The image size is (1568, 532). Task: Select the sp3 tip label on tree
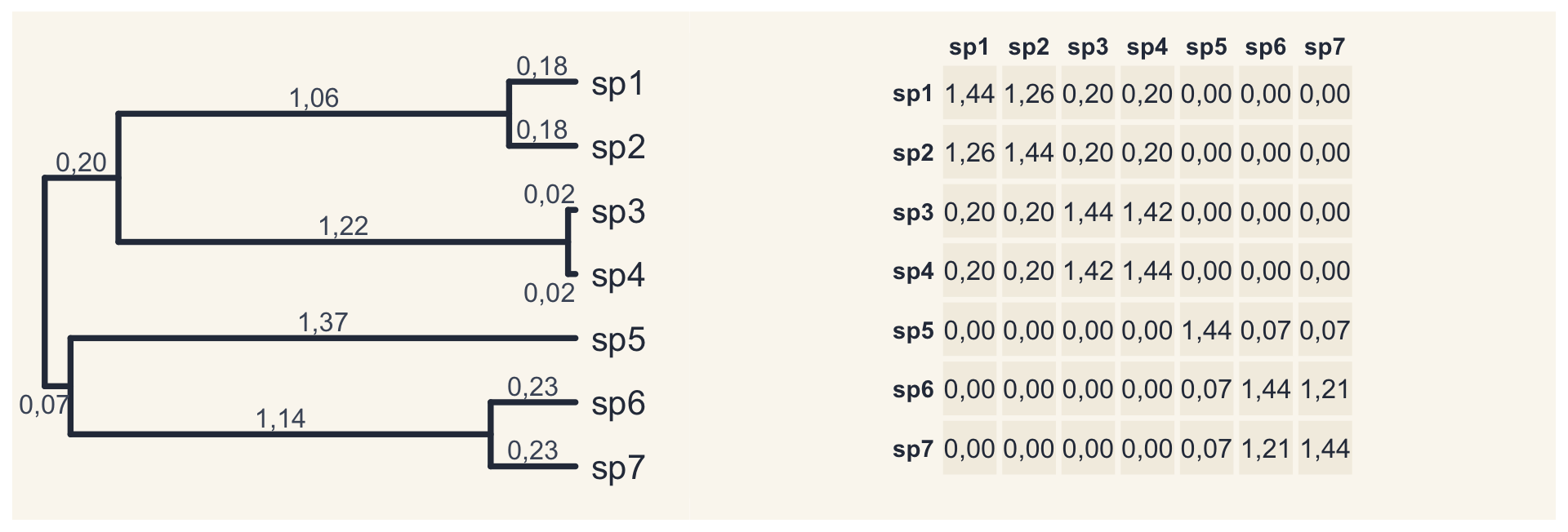pyautogui.click(x=618, y=212)
